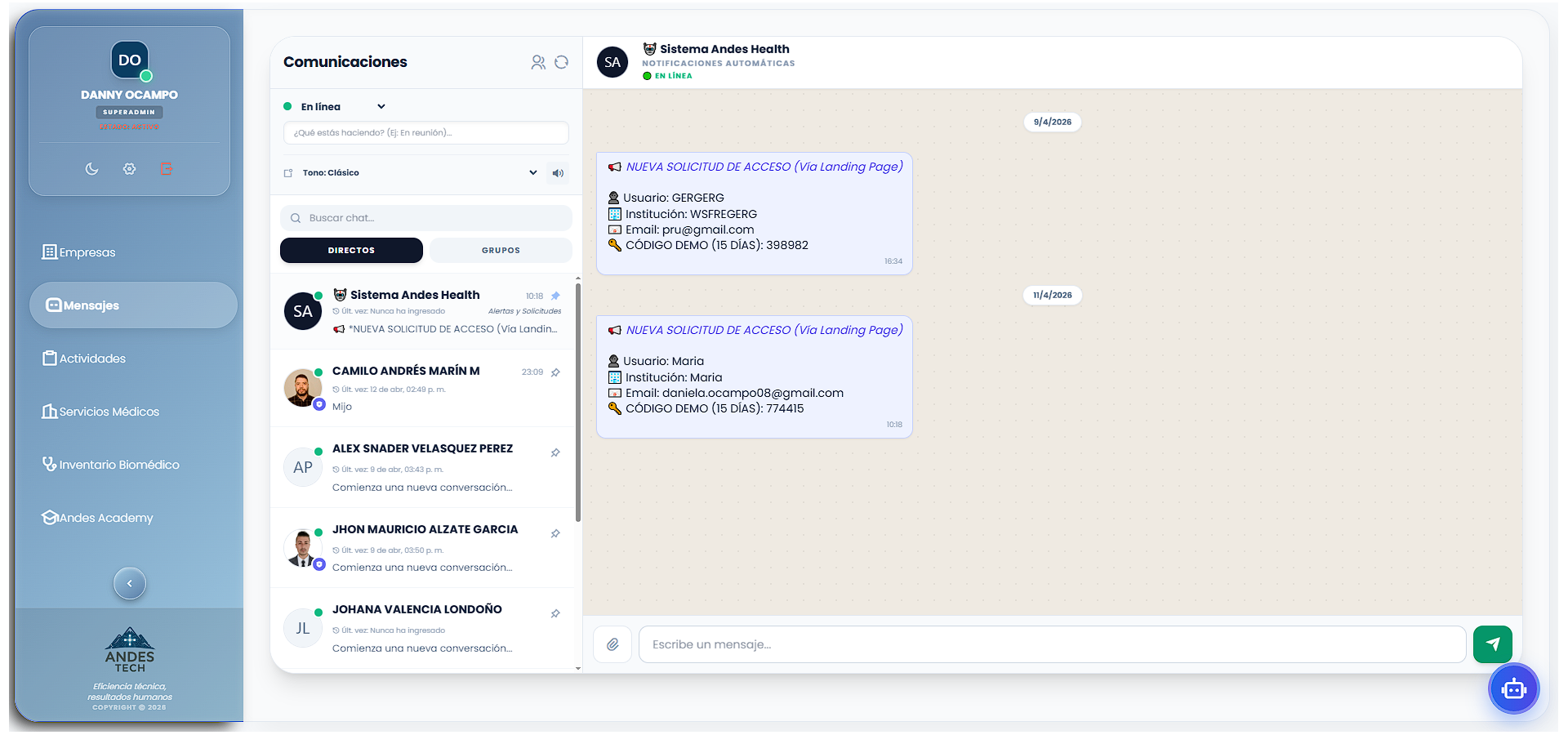Open Sistema Andes Health conversation

423,312
